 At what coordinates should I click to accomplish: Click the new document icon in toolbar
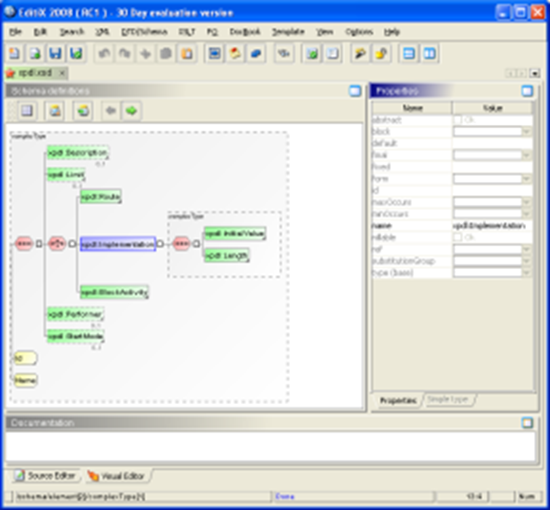14,53
